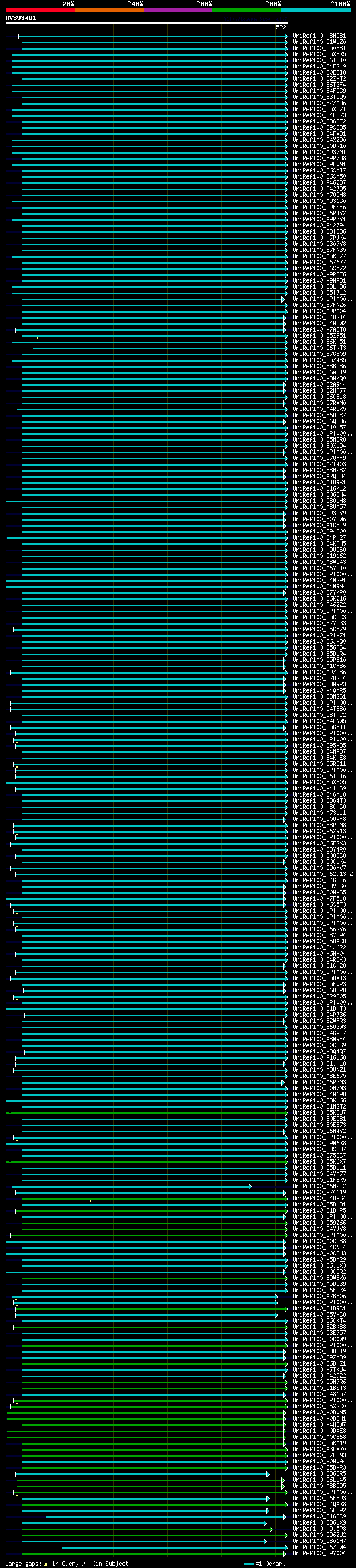Click the purple ~60% identity legend bar
The height and width of the screenshot is (1568, 356).
[x=177, y=10]
